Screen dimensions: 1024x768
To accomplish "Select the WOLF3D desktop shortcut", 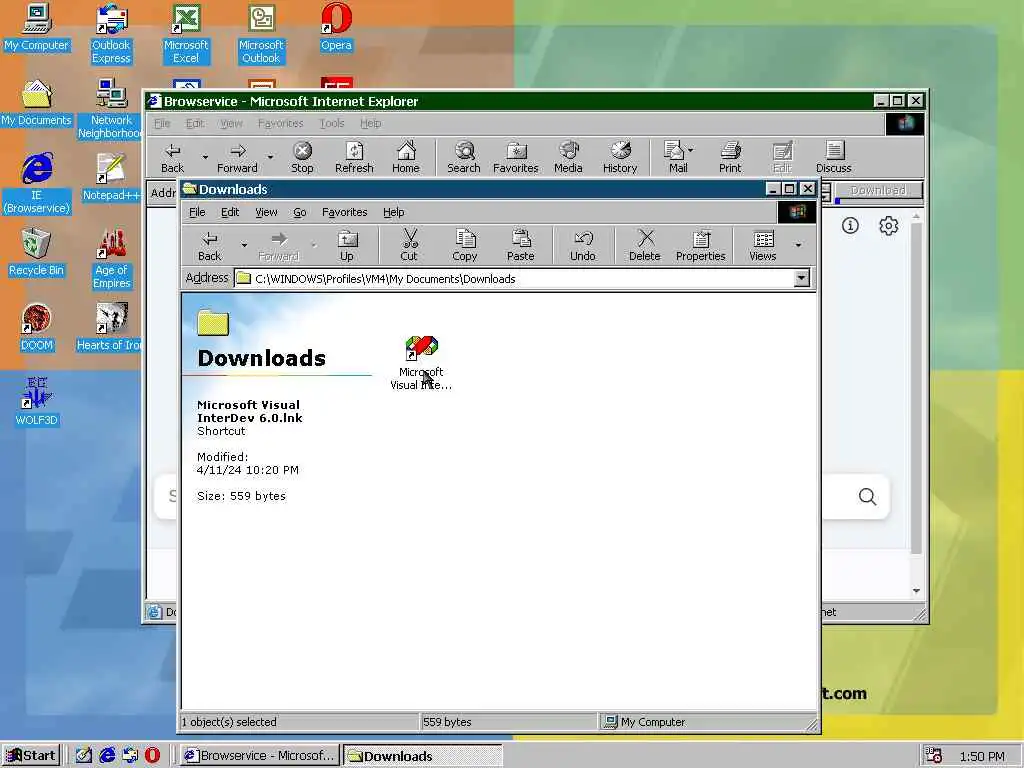I will [37, 402].
